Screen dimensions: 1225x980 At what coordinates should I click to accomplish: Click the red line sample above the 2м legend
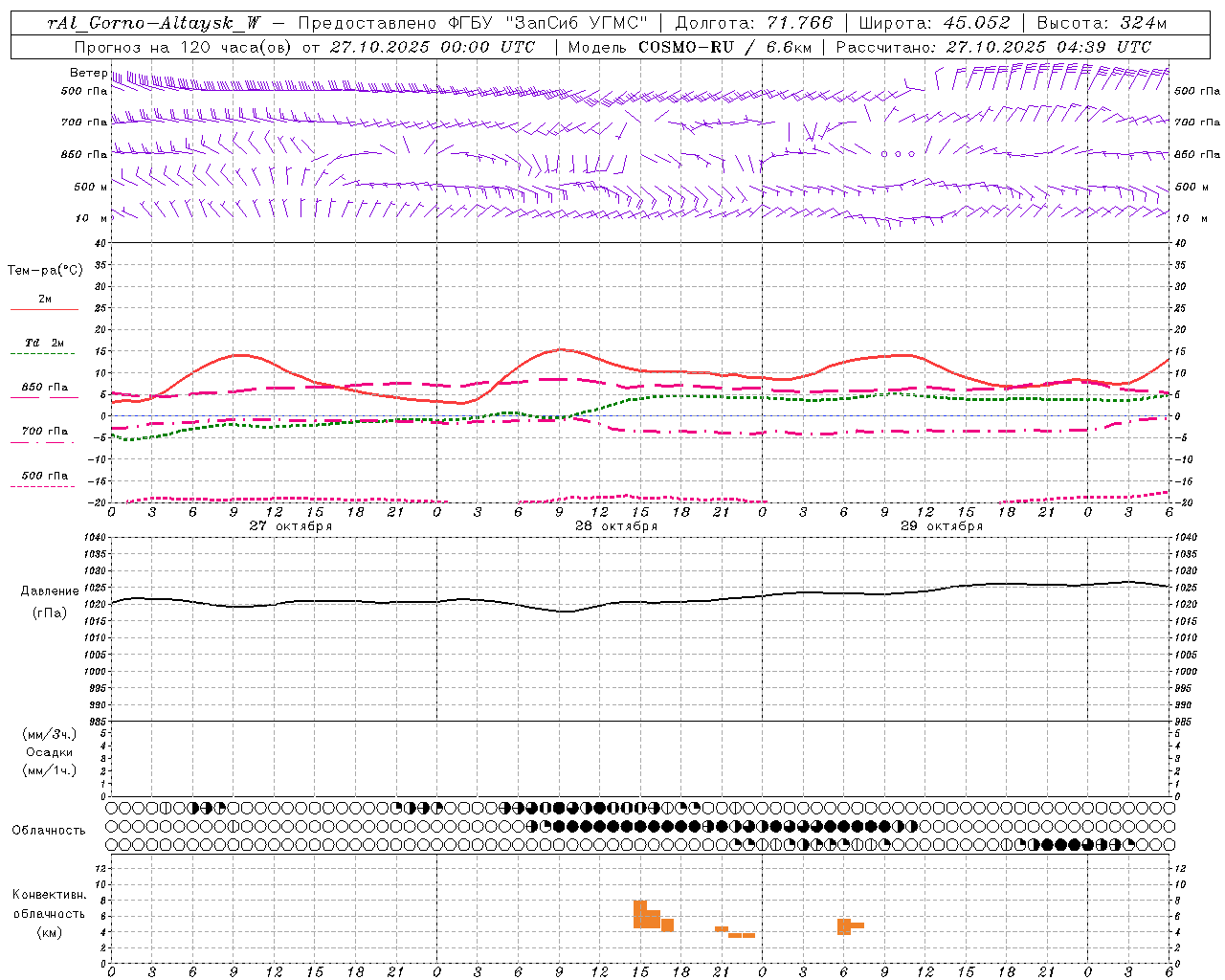pos(44,310)
